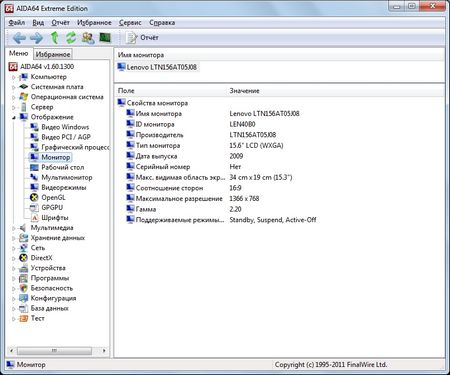This screenshot has height=375, width=450.
Task: Expand the Компьютер node arrow
Action: pyautogui.click(x=14, y=77)
